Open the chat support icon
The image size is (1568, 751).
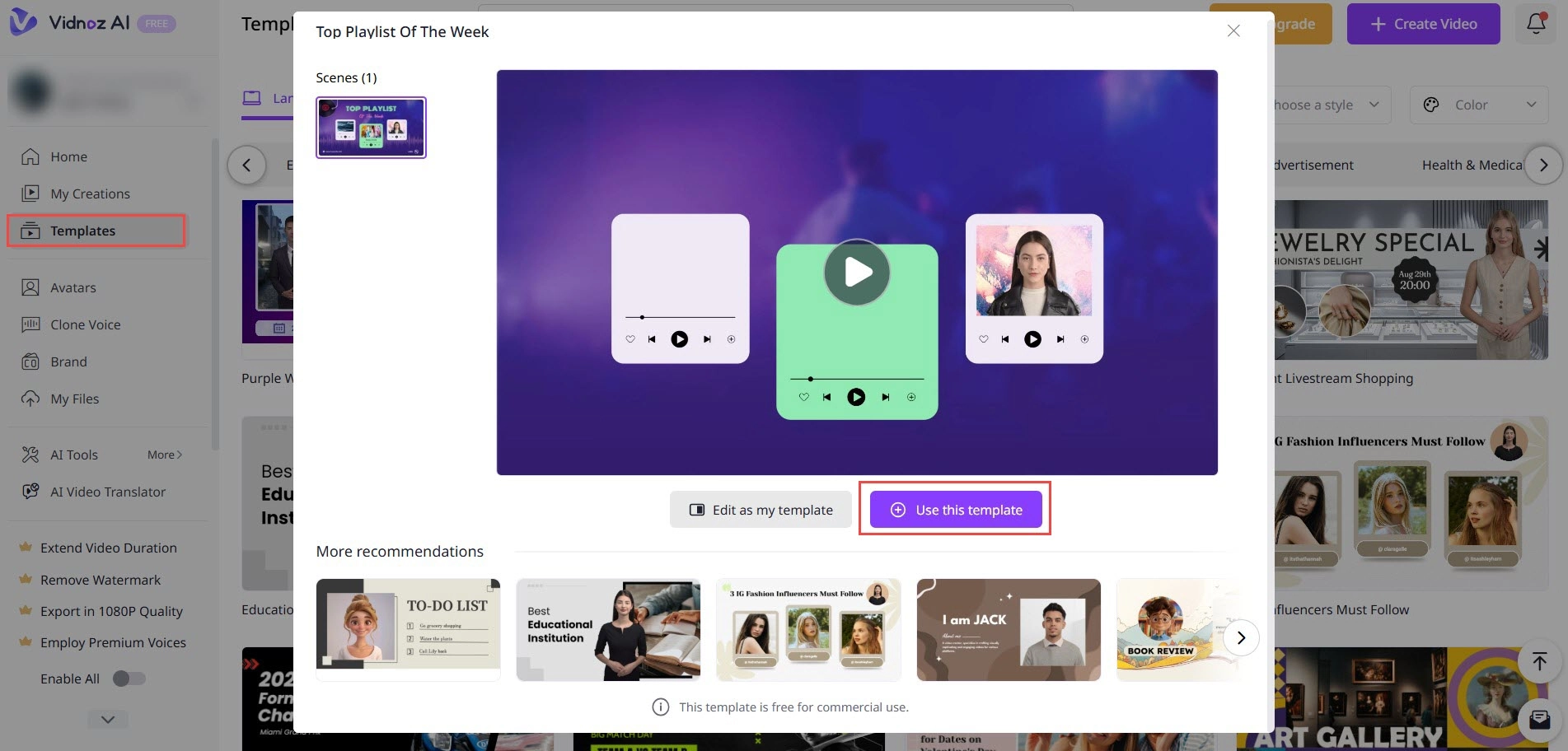pos(1538,717)
